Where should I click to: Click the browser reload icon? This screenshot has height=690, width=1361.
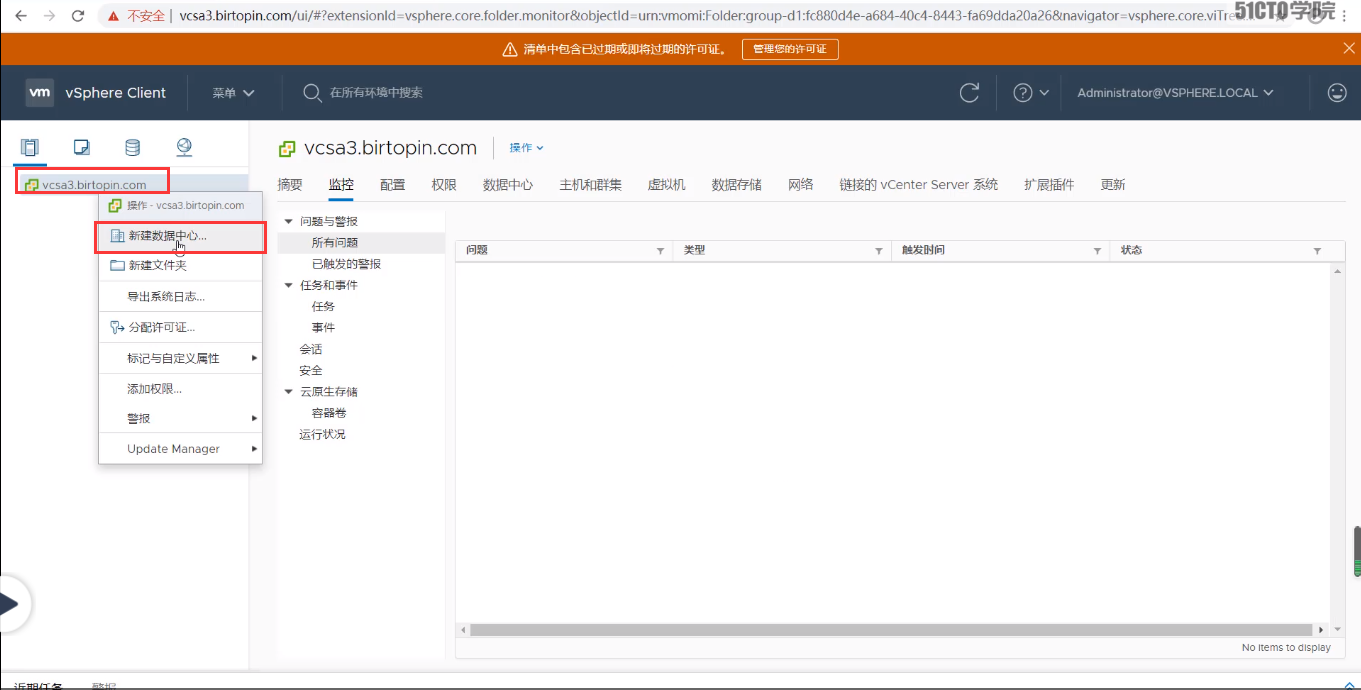pyautogui.click(x=78, y=16)
